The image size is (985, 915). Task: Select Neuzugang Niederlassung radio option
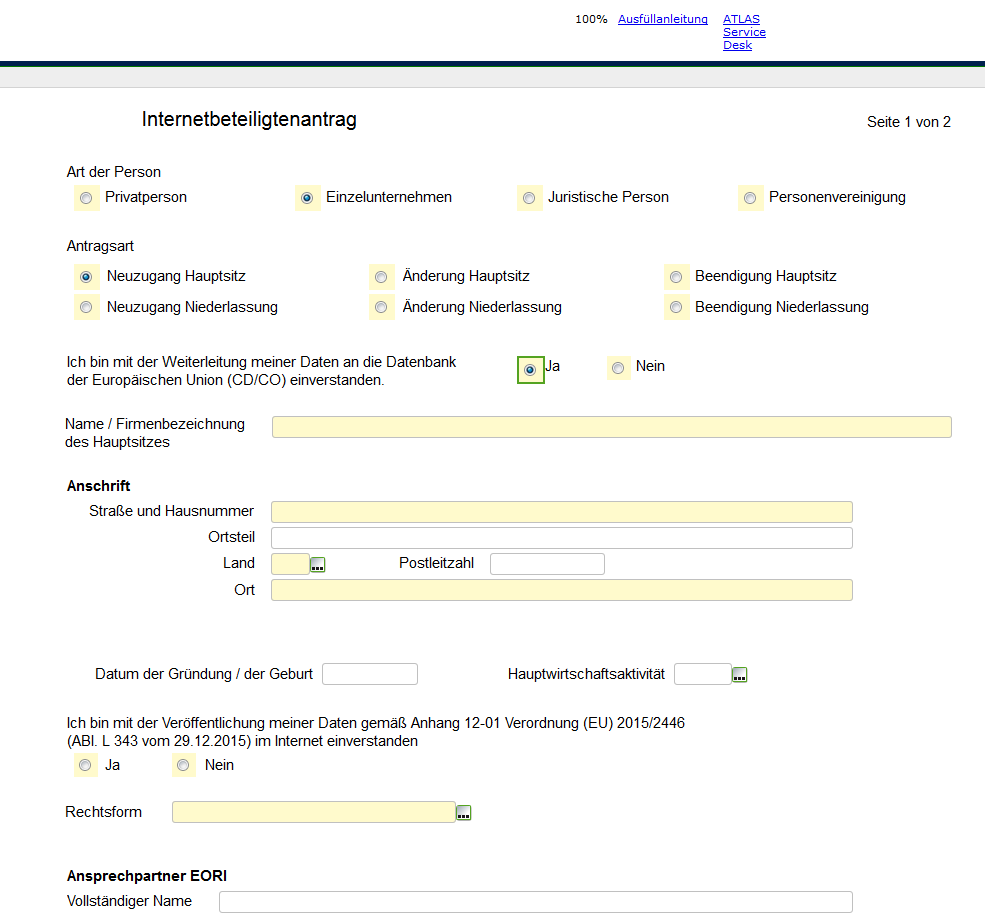86,307
